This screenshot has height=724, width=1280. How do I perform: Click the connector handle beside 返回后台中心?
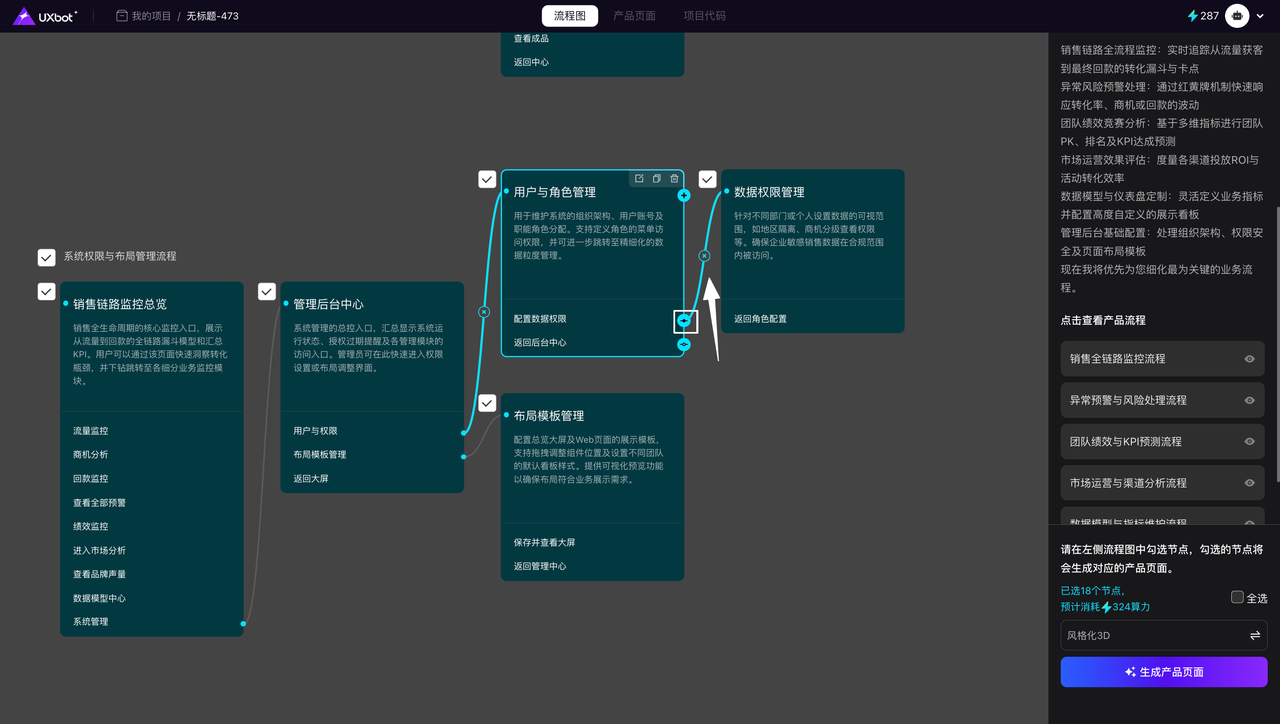pyautogui.click(x=684, y=344)
